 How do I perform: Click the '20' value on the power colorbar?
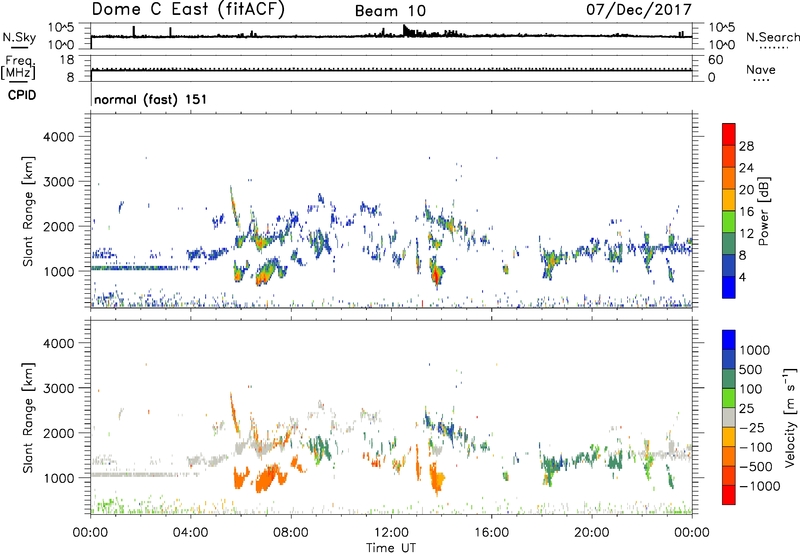746,190
